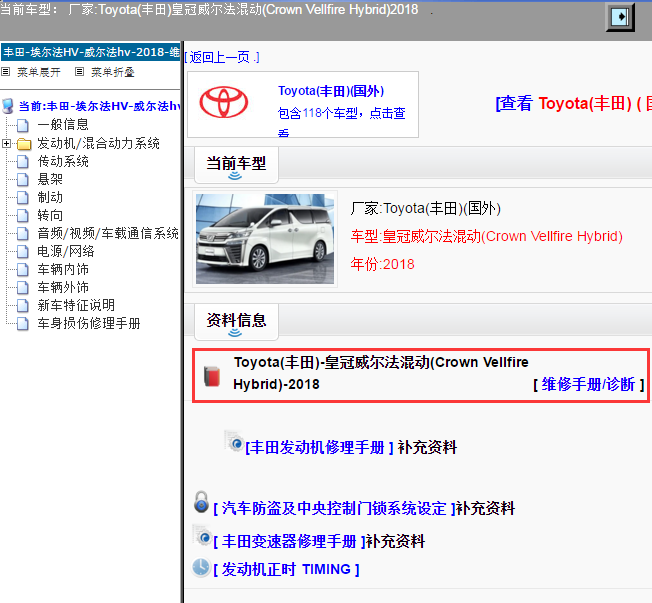
Task: Click the document icon beside 新车特征说明
Action: click(x=23, y=306)
